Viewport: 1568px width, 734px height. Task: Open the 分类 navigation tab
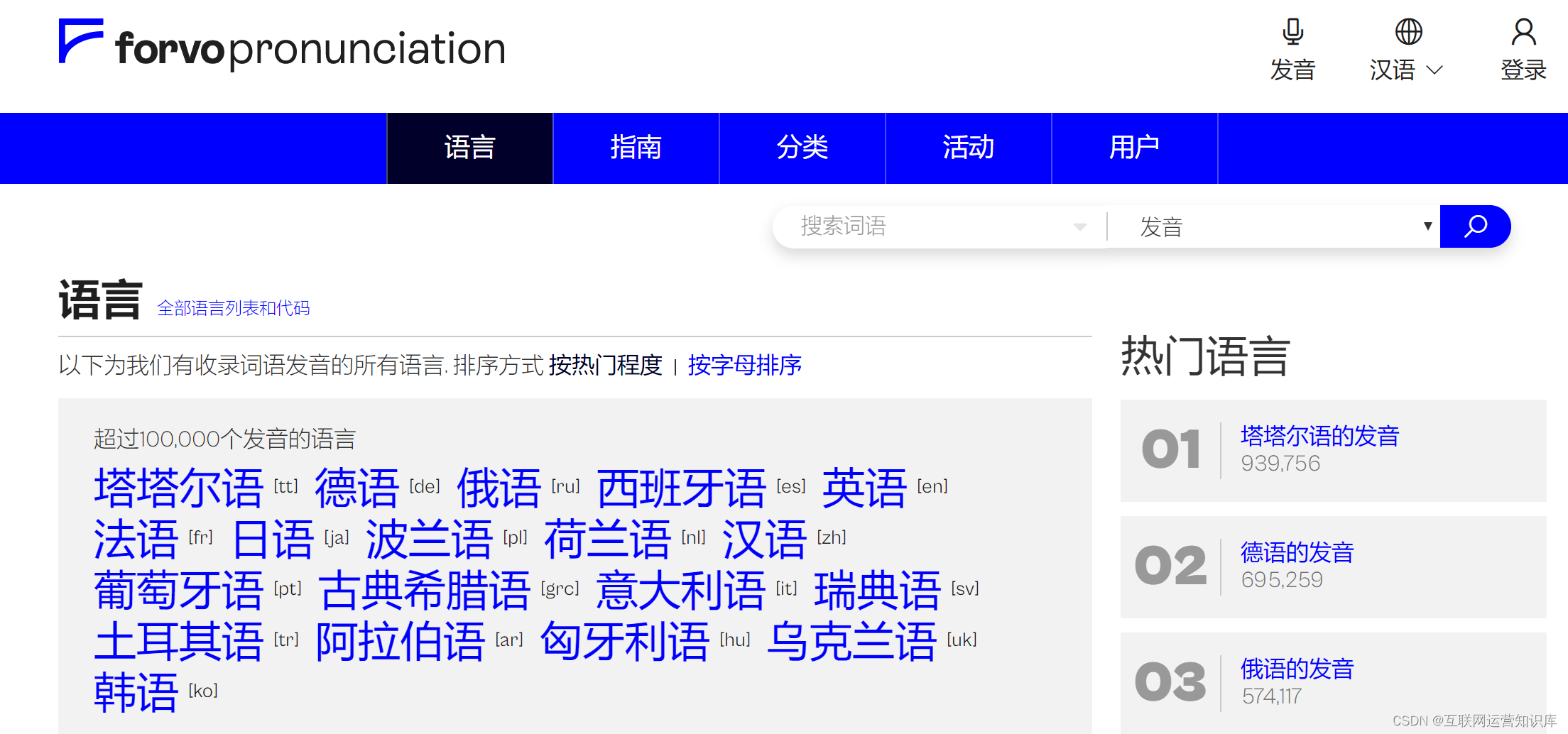(x=802, y=148)
